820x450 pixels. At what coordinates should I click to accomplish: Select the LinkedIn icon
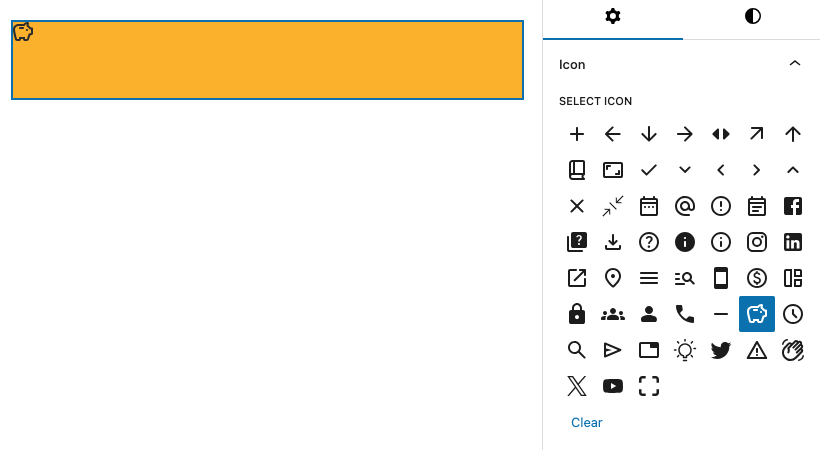(x=793, y=242)
